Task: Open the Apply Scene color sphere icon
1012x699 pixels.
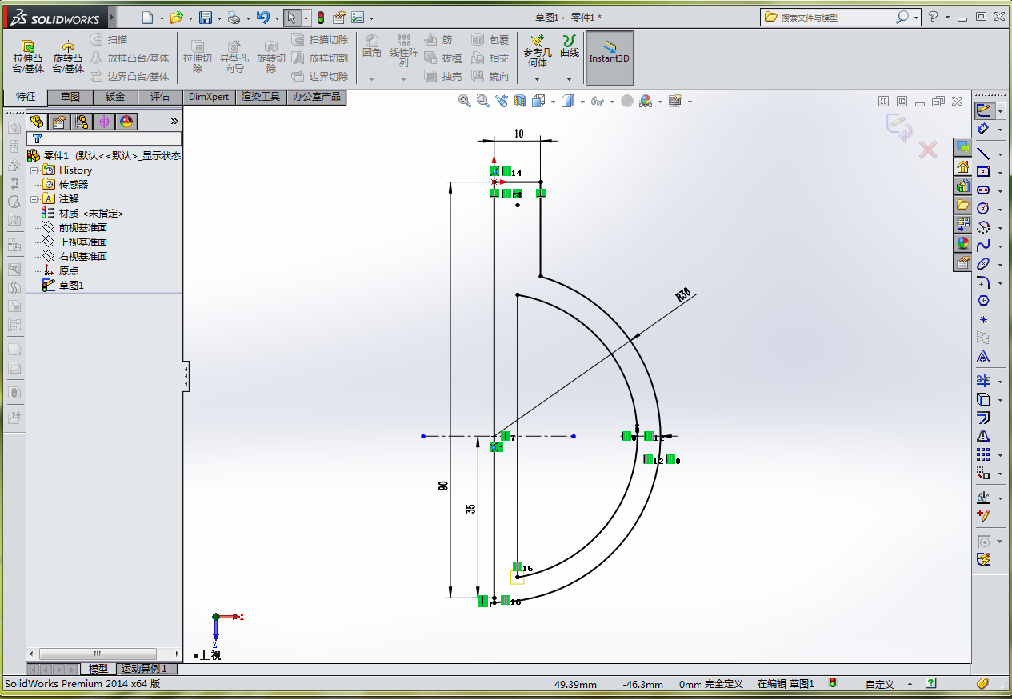Action: point(645,101)
